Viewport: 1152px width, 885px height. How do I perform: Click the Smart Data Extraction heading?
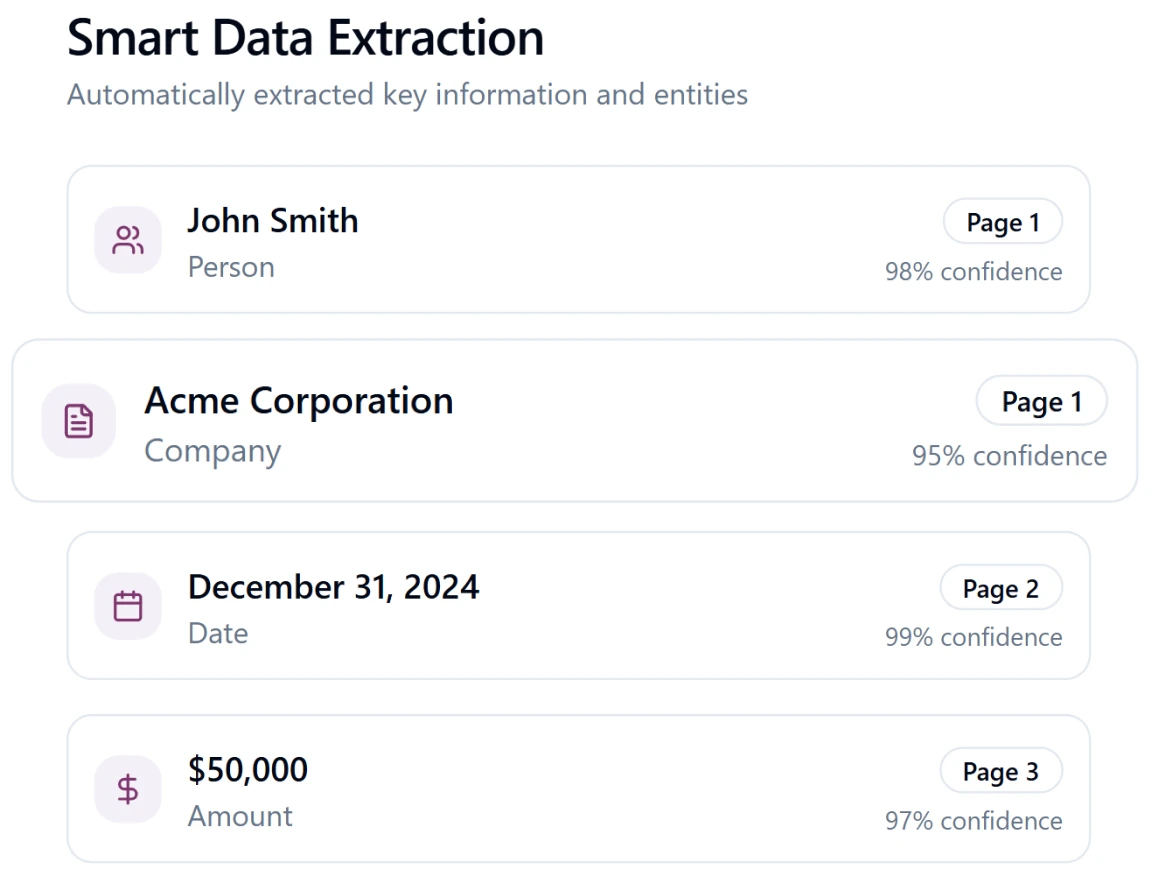[305, 38]
